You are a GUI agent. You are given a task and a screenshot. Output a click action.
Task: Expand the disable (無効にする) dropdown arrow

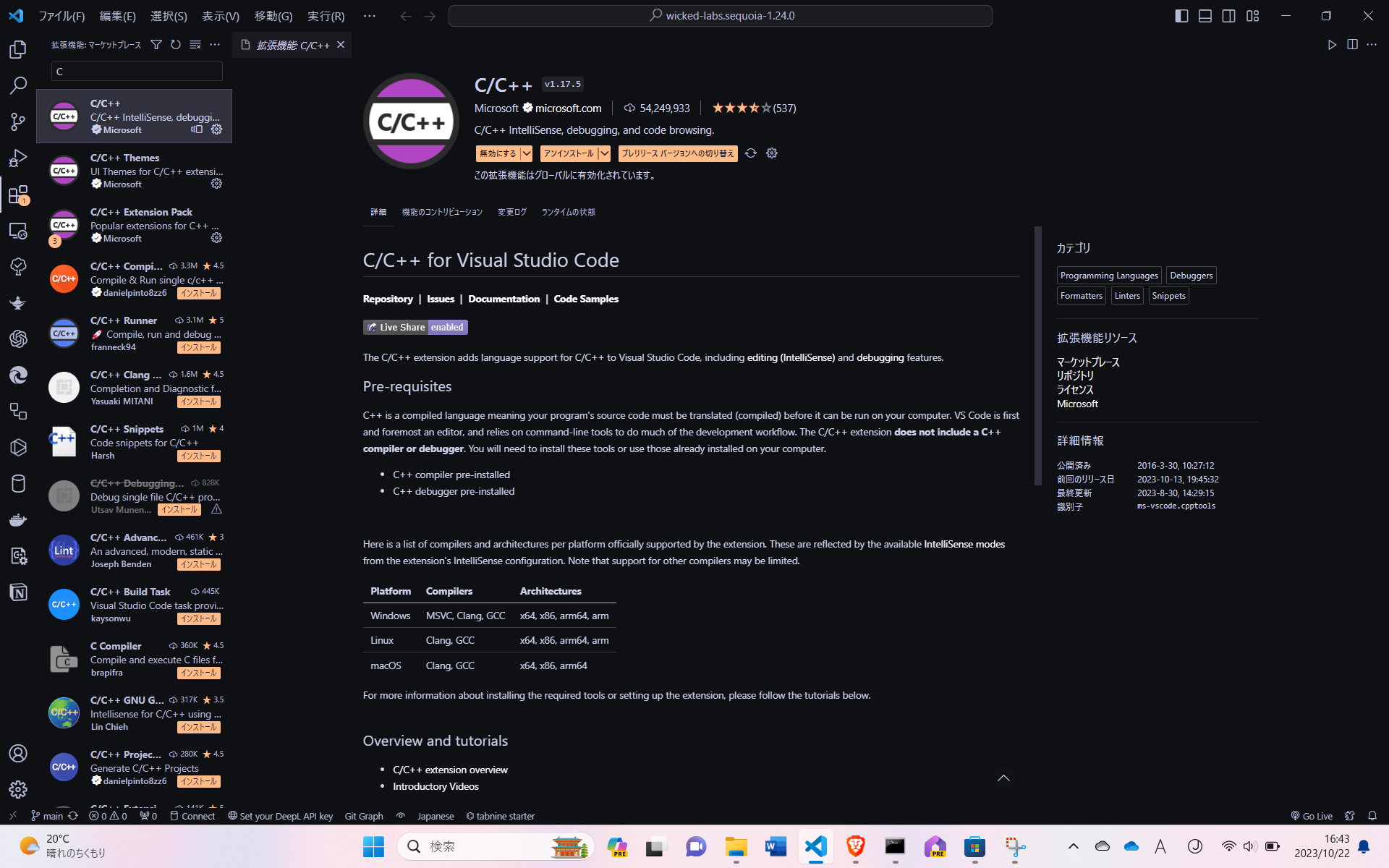[527, 153]
